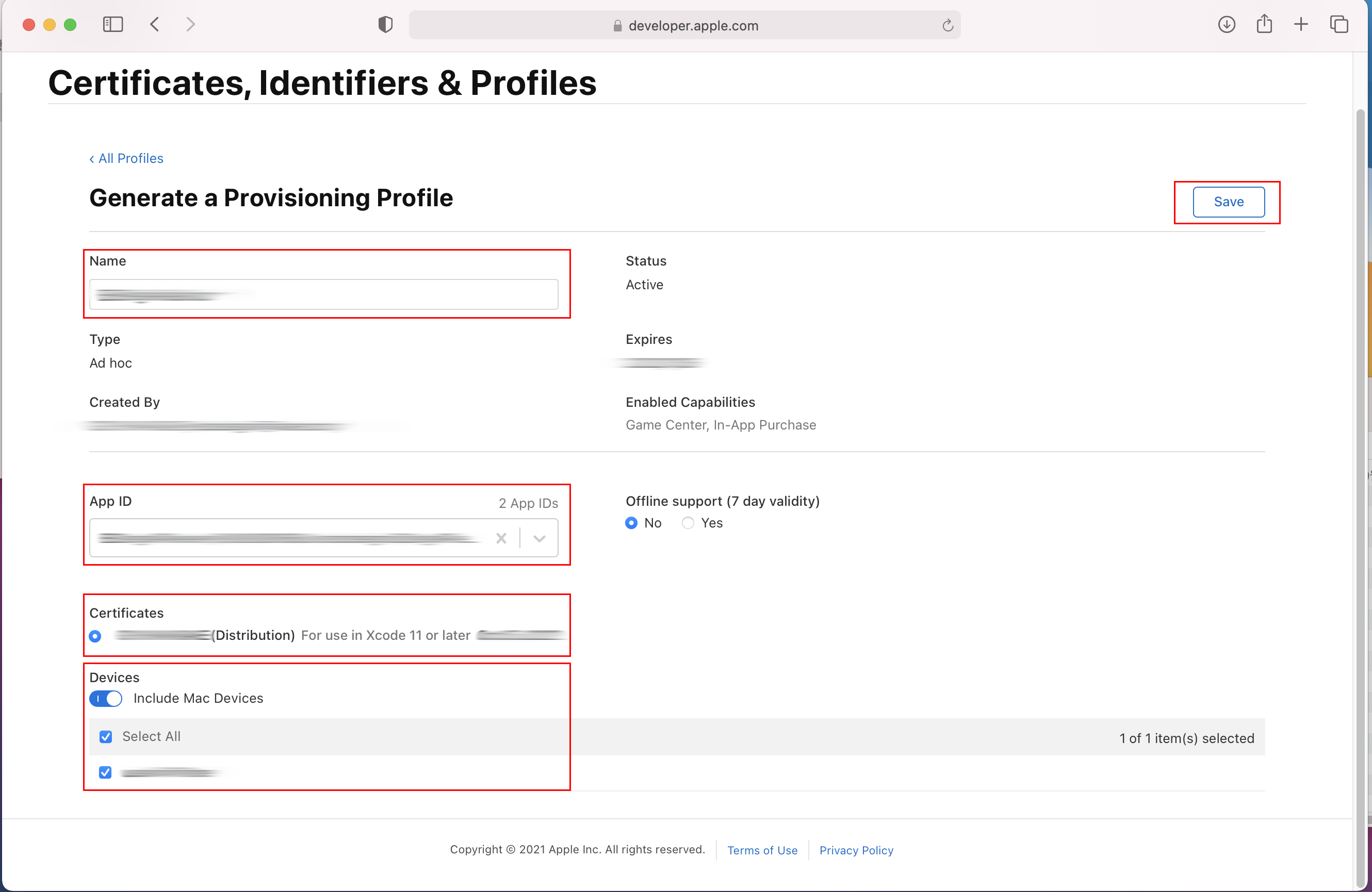Go back with the back arrow
This screenshot has height=892, width=1372.
pos(155,24)
